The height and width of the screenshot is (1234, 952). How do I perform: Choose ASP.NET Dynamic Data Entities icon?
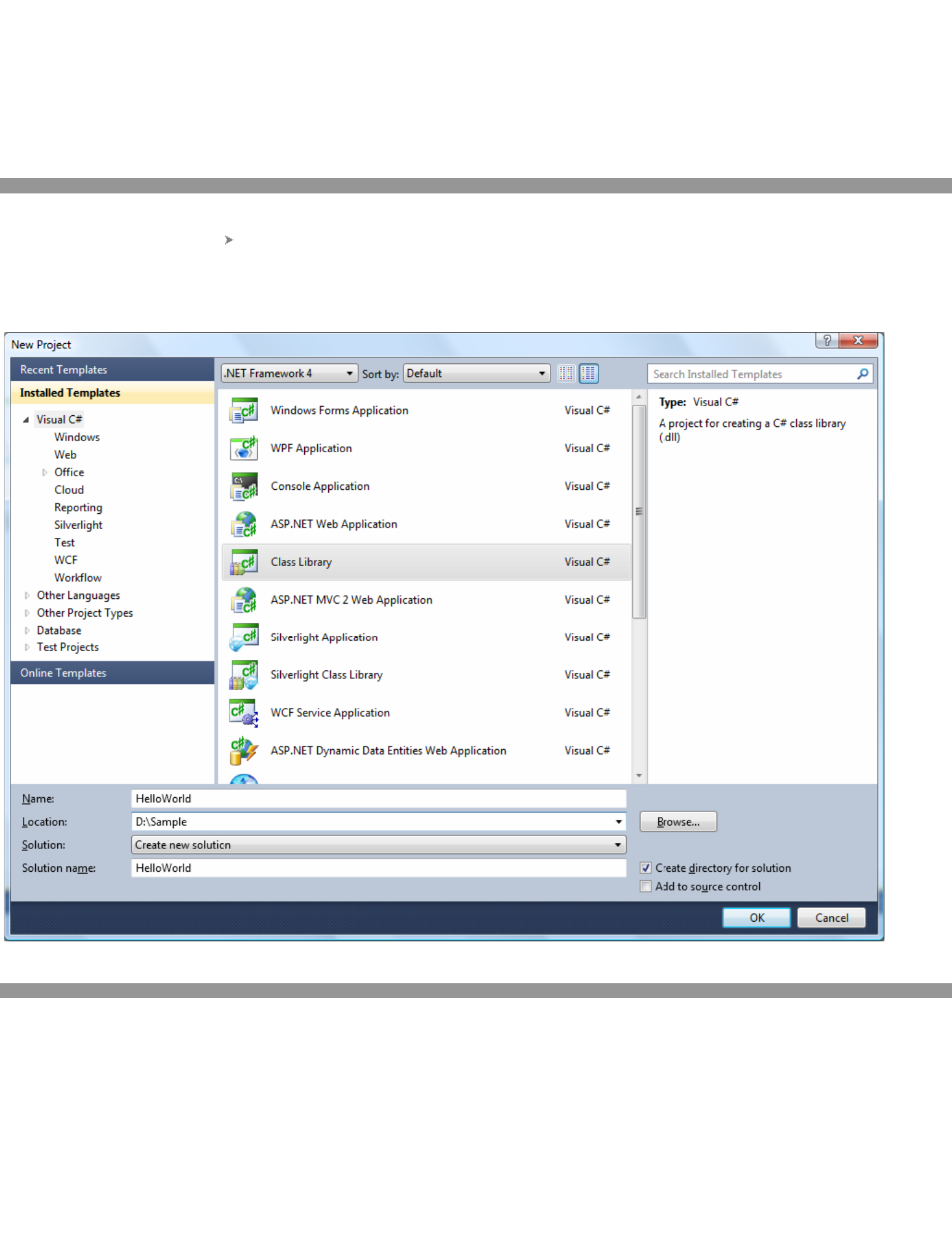(x=243, y=751)
